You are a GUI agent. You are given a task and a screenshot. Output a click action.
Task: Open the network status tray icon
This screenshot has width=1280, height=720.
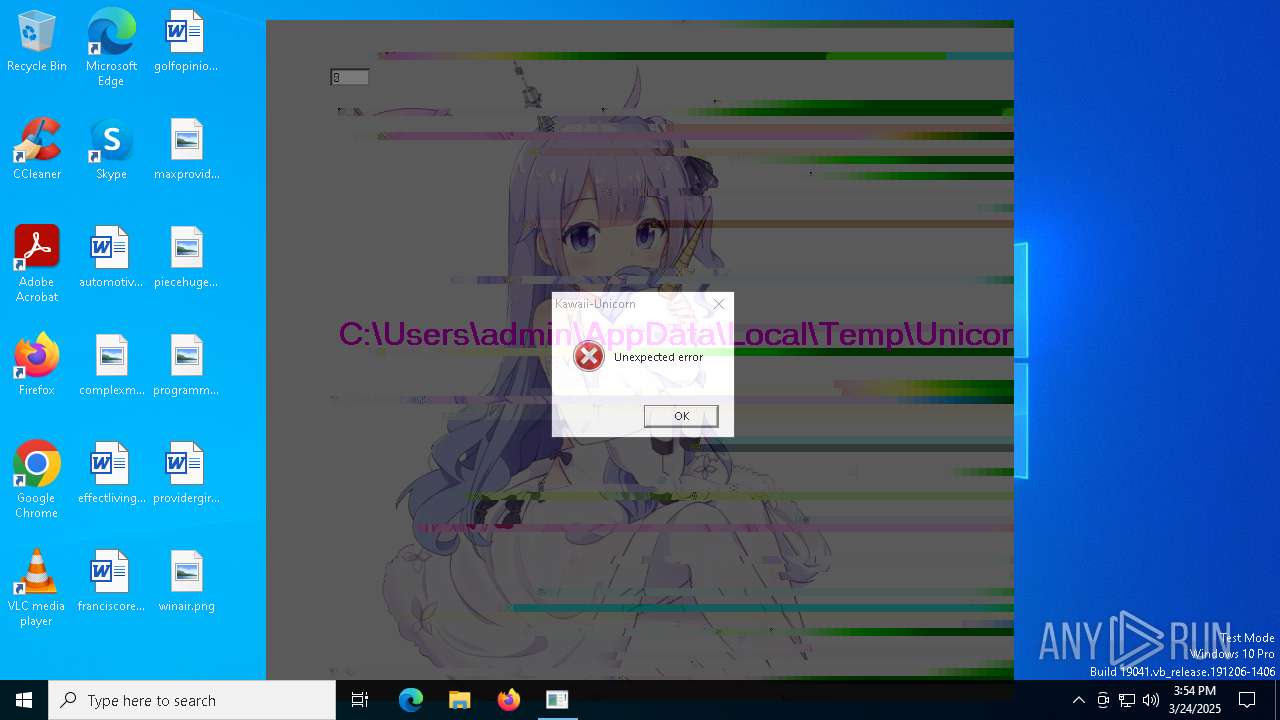(x=1127, y=700)
